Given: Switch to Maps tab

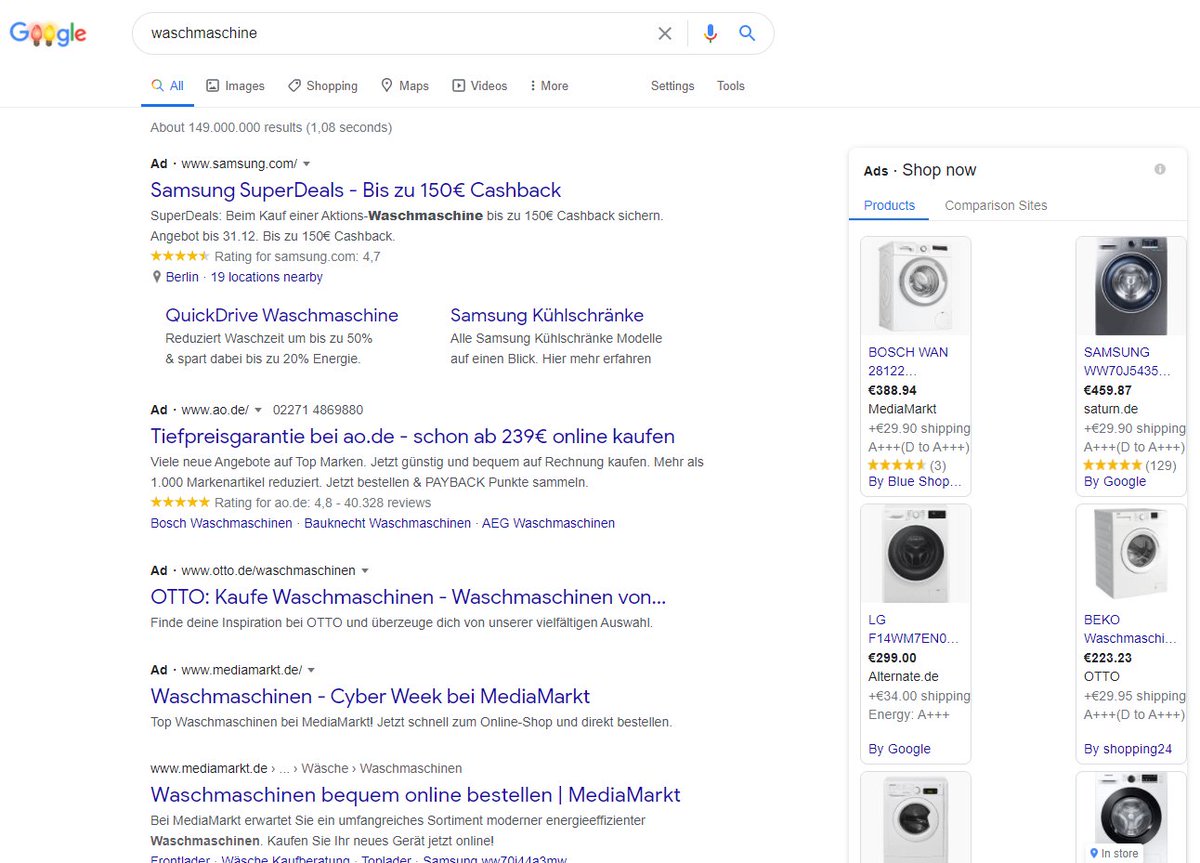Looking at the screenshot, I should click(x=404, y=86).
